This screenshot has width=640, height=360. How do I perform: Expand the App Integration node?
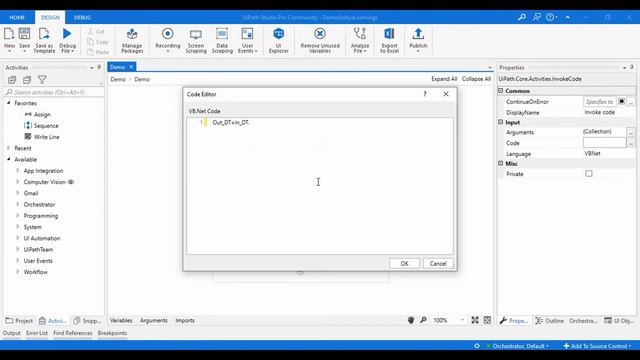pyautogui.click(x=18, y=171)
